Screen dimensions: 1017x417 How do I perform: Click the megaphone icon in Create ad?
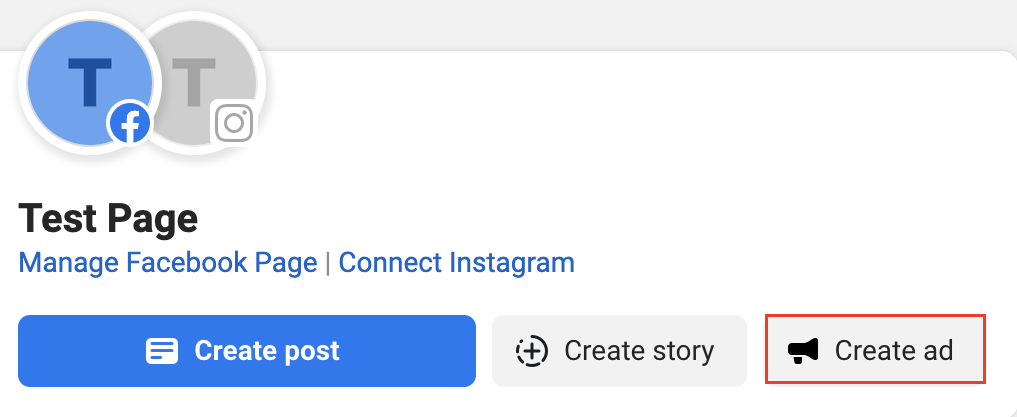[803, 351]
